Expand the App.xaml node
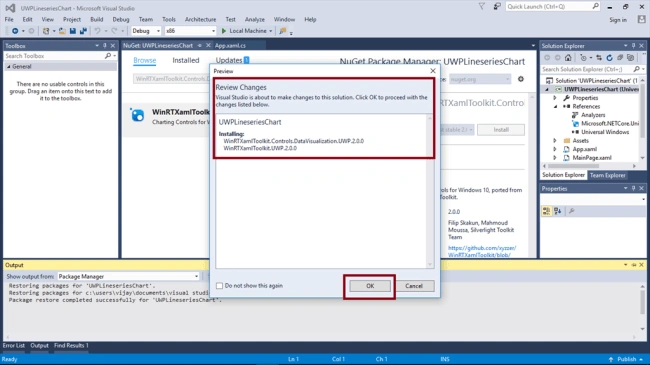 click(555, 149)
